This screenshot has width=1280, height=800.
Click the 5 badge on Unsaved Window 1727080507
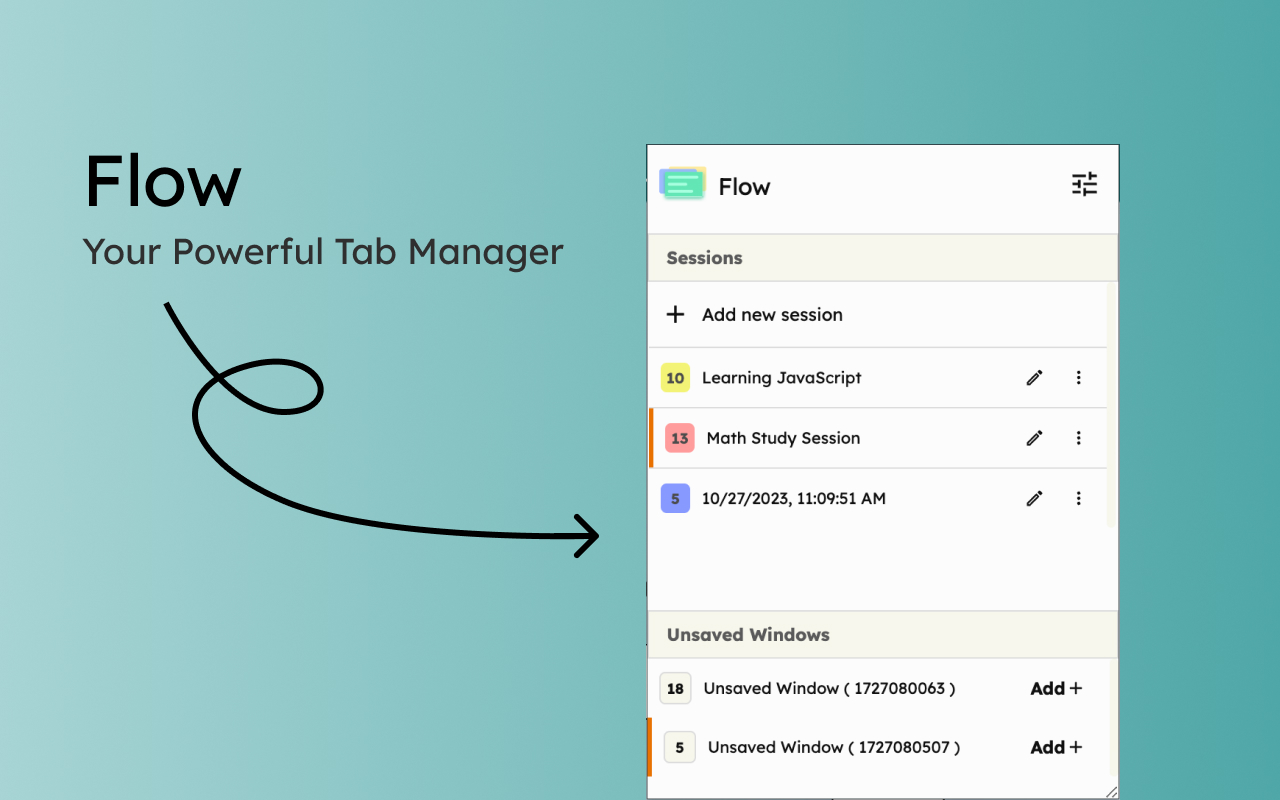pyautogui.click(x=679, y=747)
